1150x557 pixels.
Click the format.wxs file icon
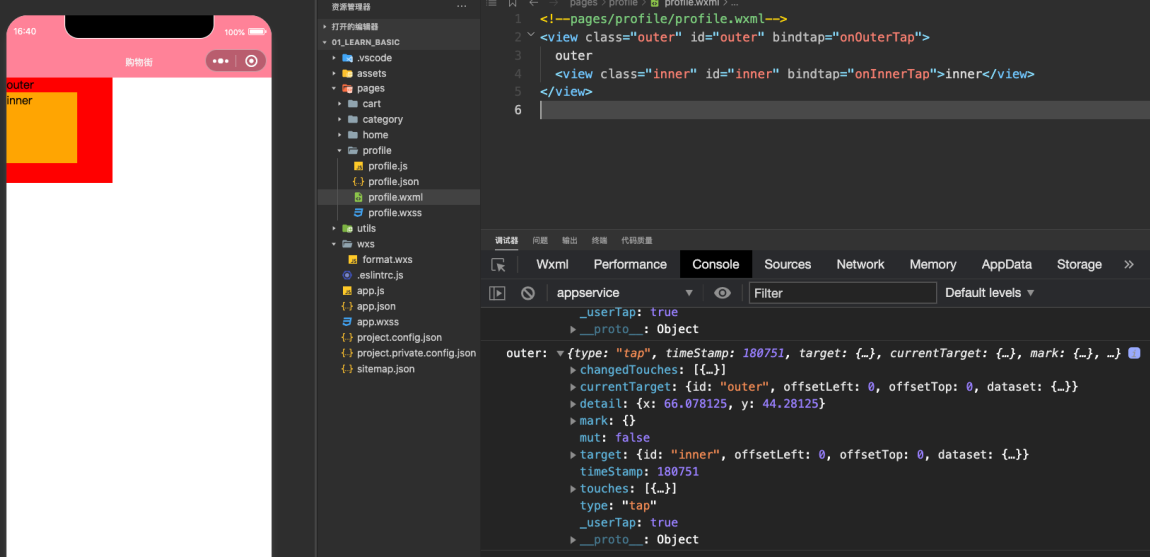[x=353, y=260]
